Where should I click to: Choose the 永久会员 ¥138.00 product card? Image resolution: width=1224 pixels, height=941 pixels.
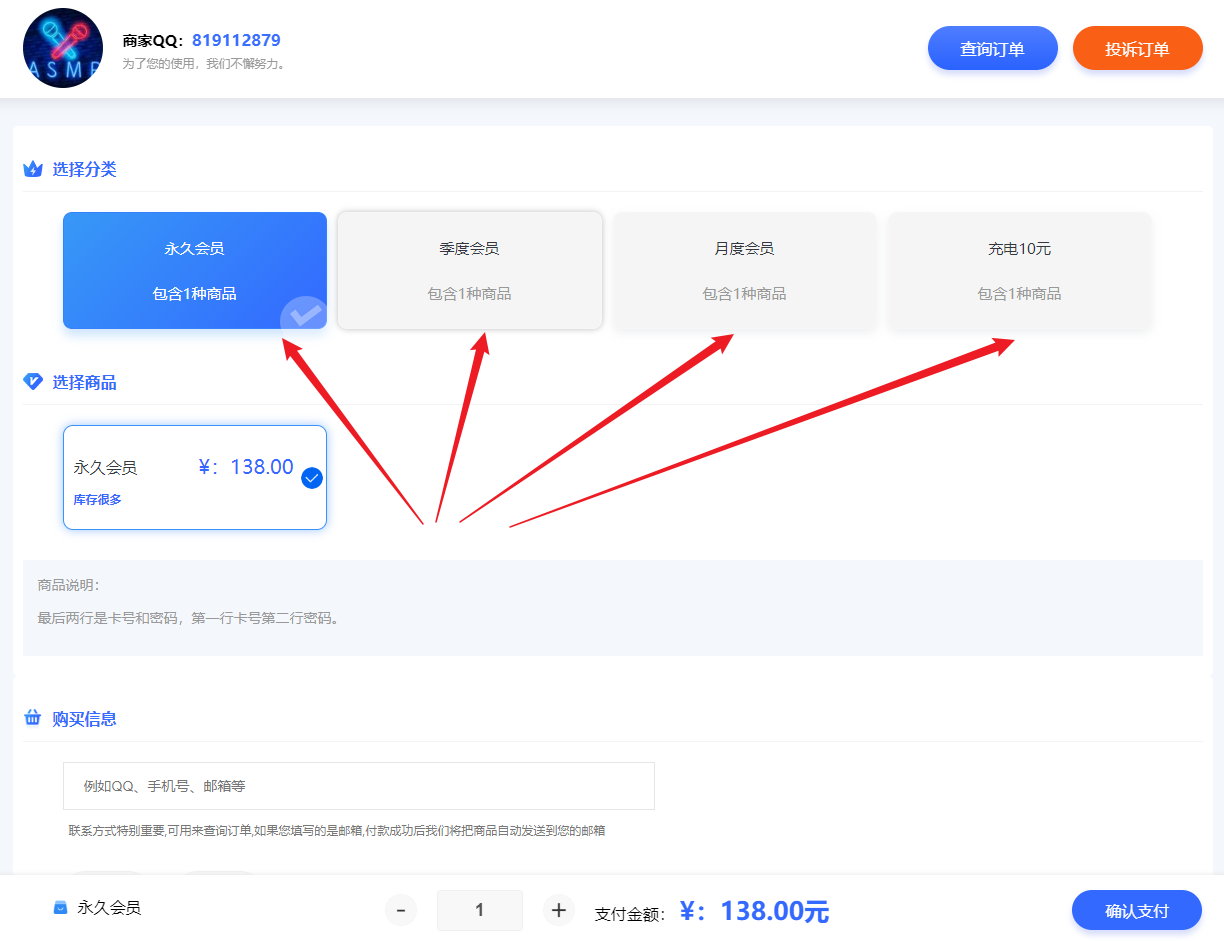point(195,477)
